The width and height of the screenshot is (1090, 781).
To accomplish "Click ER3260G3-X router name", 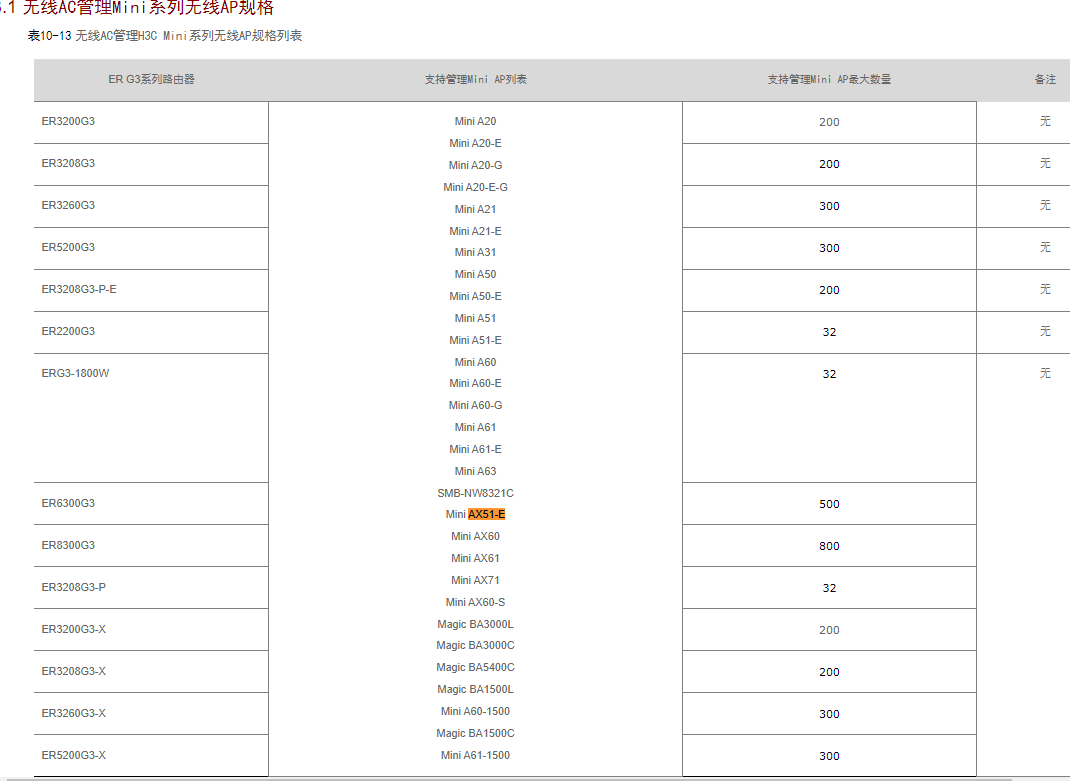I will tap(74, 714).
